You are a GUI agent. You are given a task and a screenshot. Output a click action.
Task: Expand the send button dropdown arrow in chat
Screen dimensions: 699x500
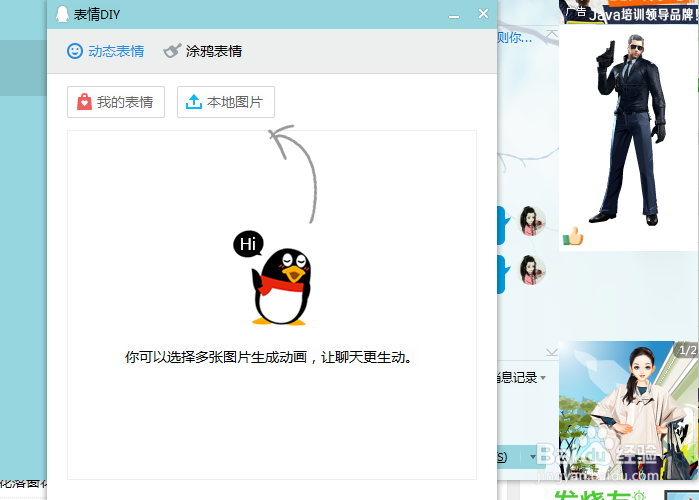(533, 457)
